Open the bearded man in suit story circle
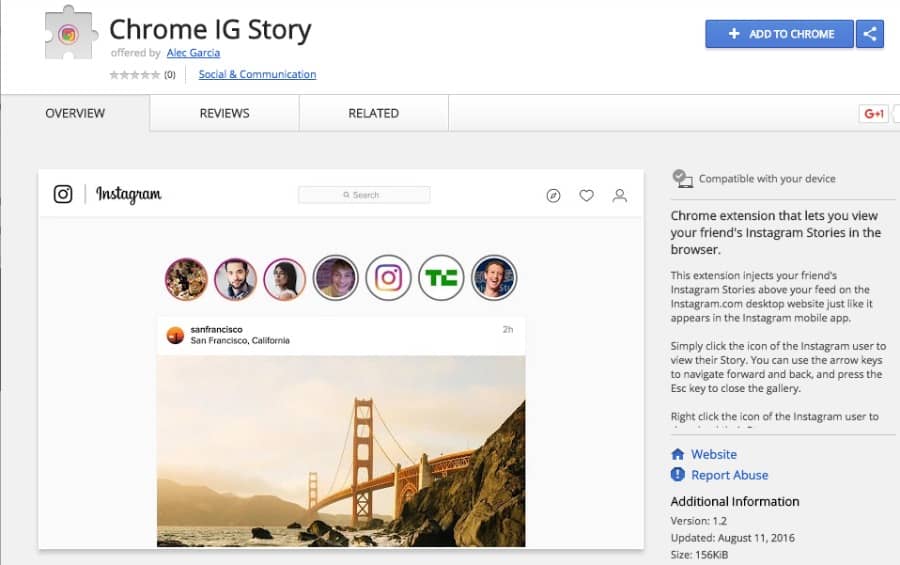This screenshot has height=565, width=900. click(235, 279)
